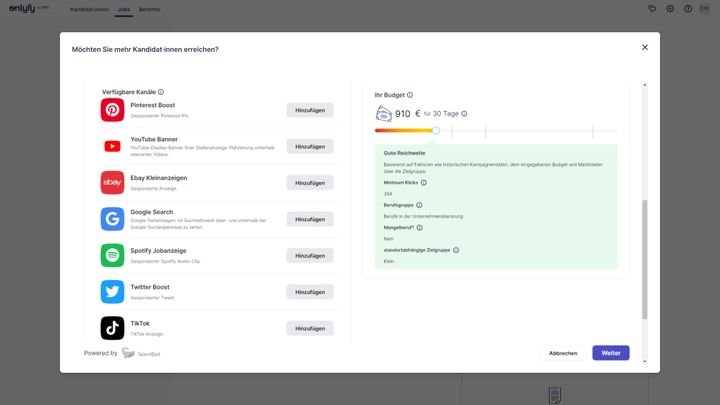Click the Spotify Jobanzeige logo

(112, 255)
